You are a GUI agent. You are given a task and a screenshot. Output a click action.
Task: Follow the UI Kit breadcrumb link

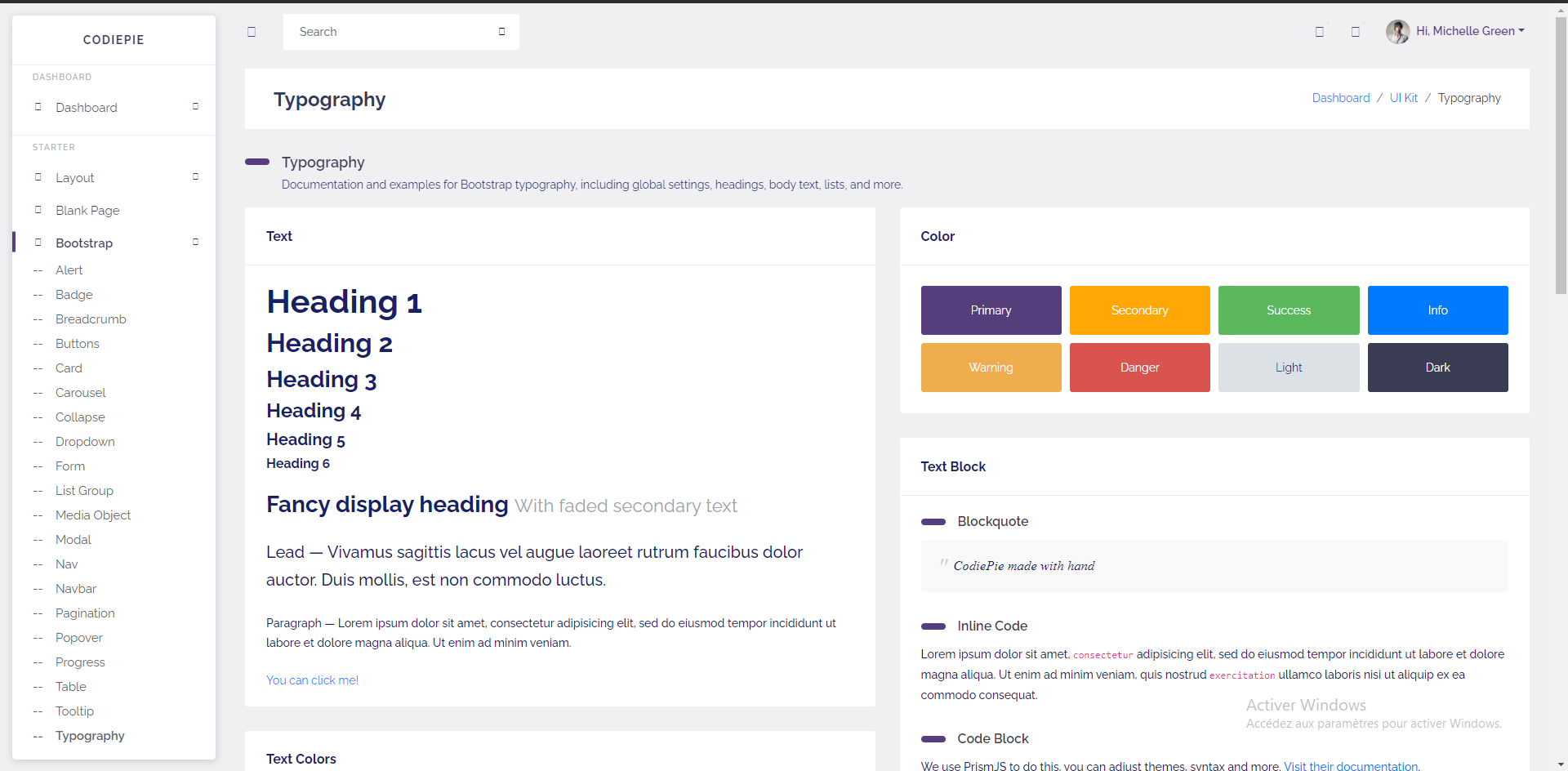pyautogui.click(x=1404, y=98)
